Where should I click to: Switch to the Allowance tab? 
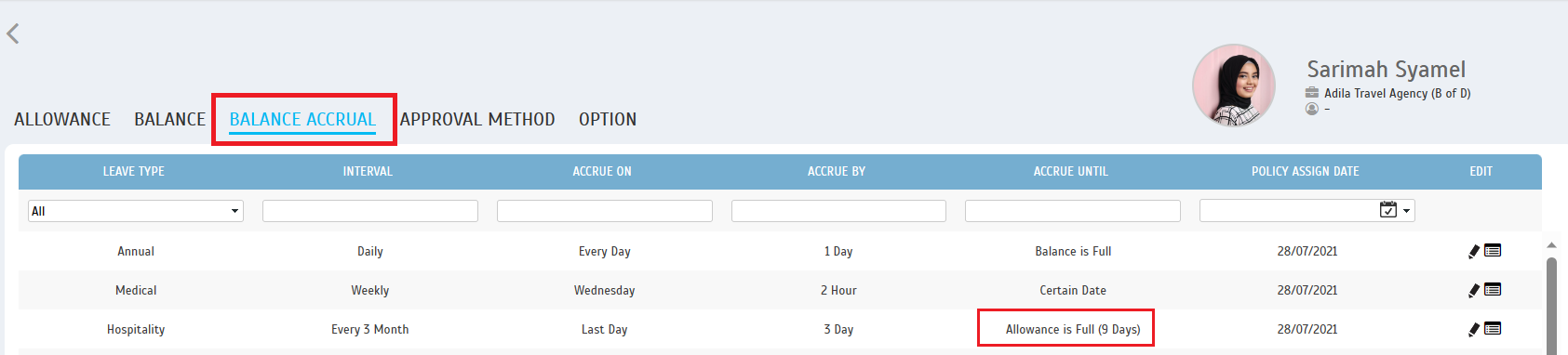coord(62,119)
